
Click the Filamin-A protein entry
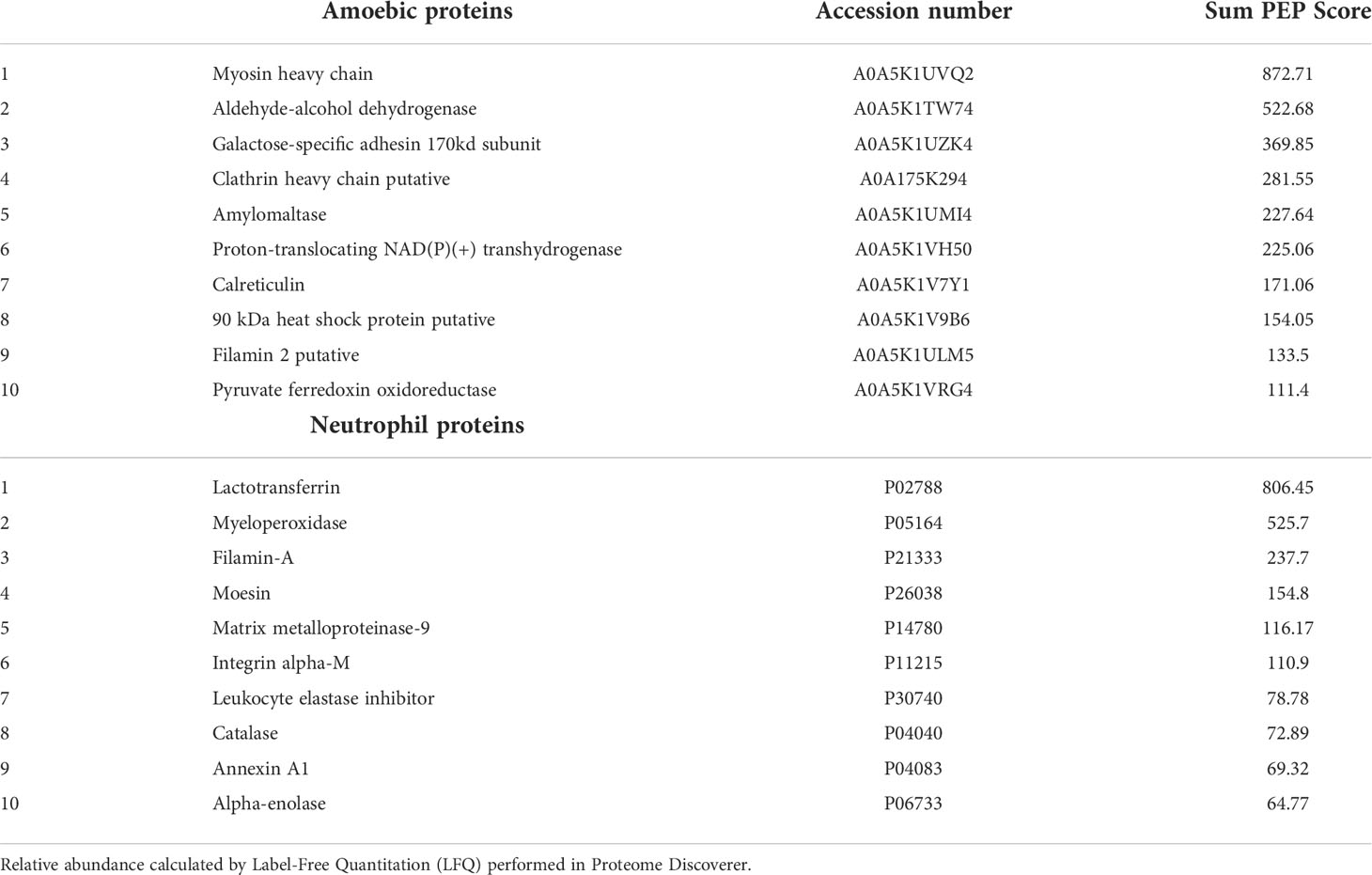point(253,558)
